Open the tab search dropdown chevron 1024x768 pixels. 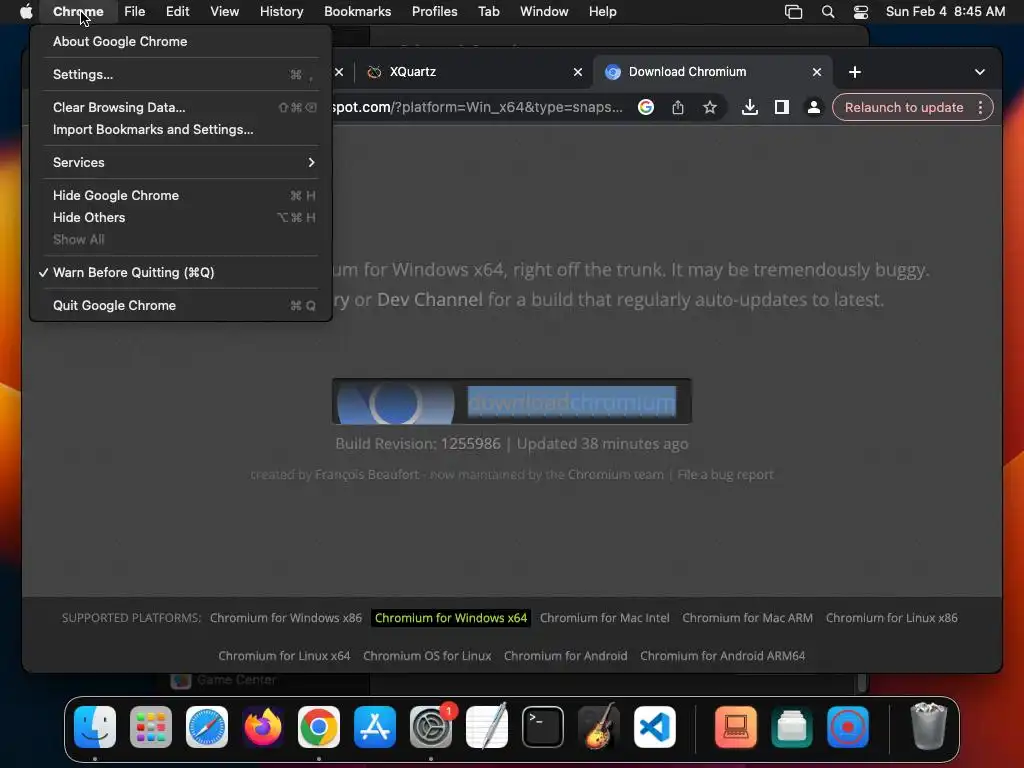pos(980,72)
